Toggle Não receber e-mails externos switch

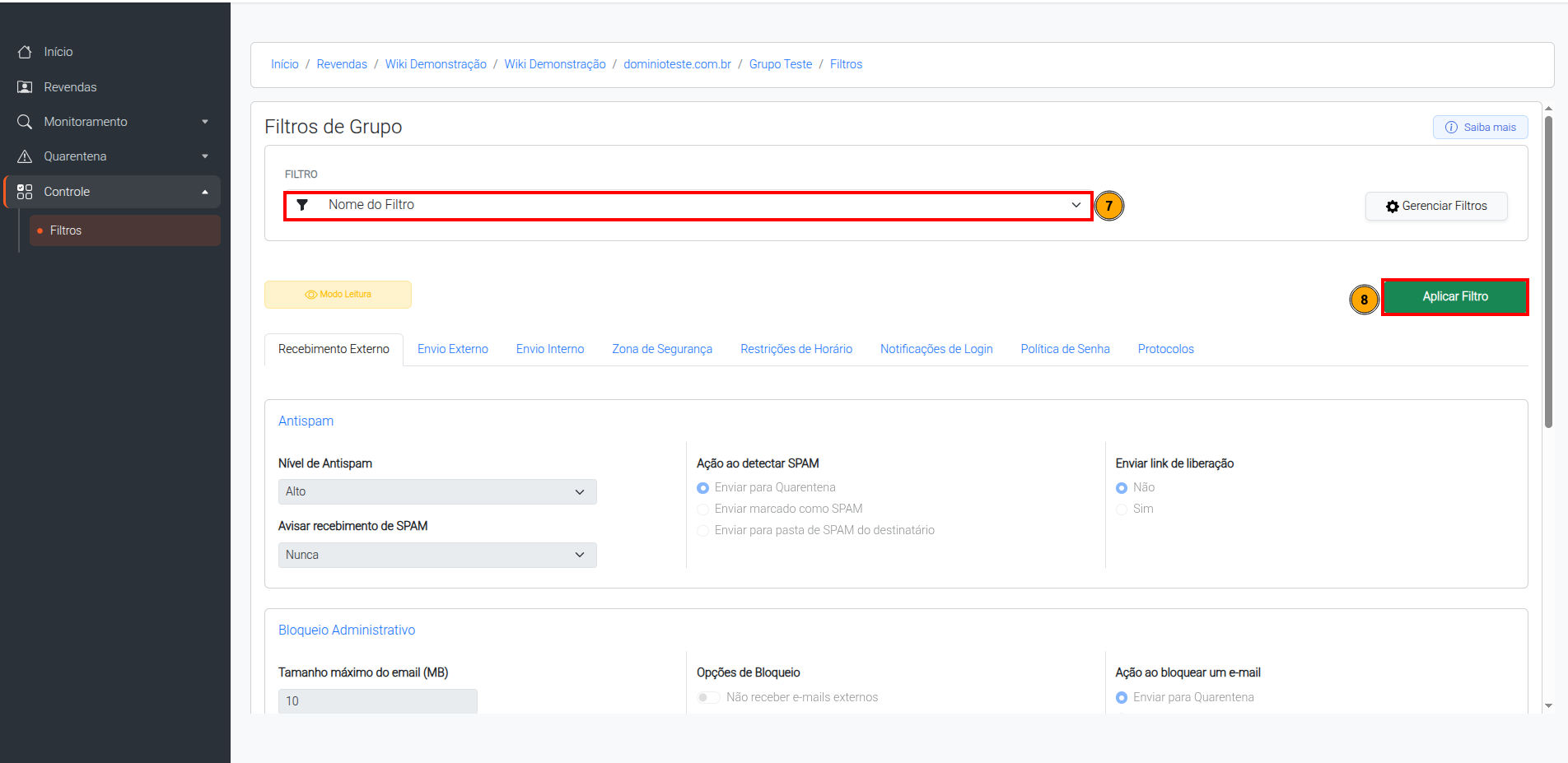(x=708, y=698)
